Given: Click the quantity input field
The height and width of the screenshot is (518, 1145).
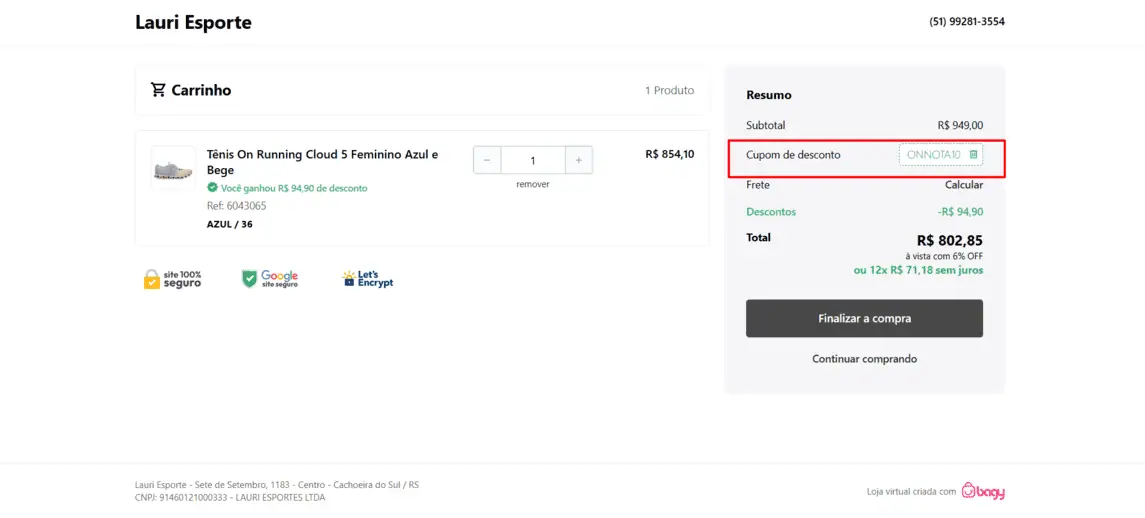Looking at the screenshot, I should click(533, 160).
